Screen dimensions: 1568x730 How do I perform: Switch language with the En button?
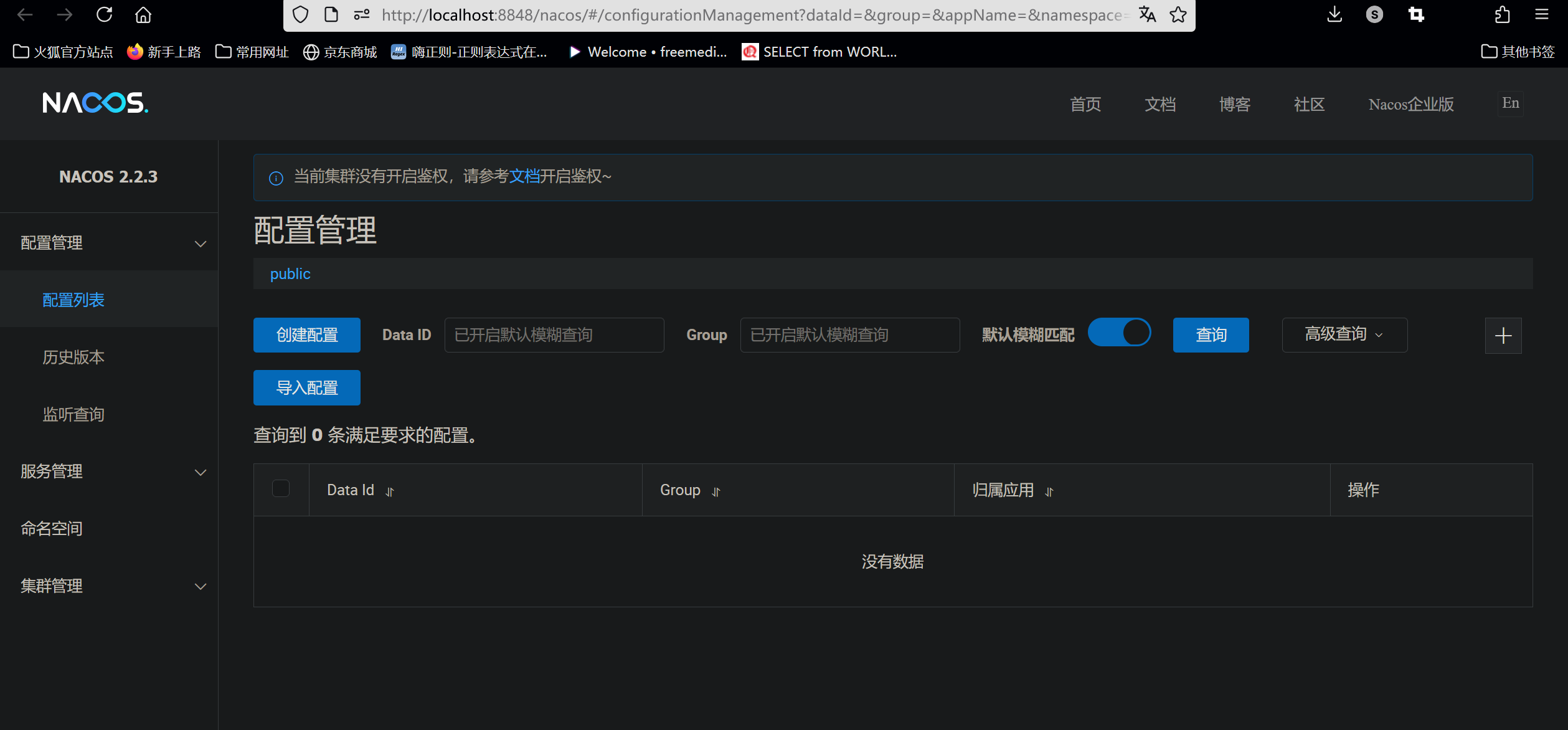coord(1510,103)
